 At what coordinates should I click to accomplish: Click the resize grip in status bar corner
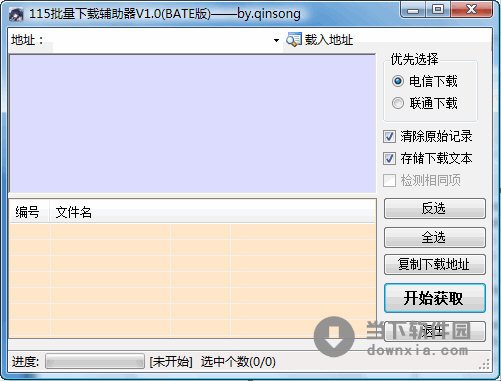click(x=484, y=364)
